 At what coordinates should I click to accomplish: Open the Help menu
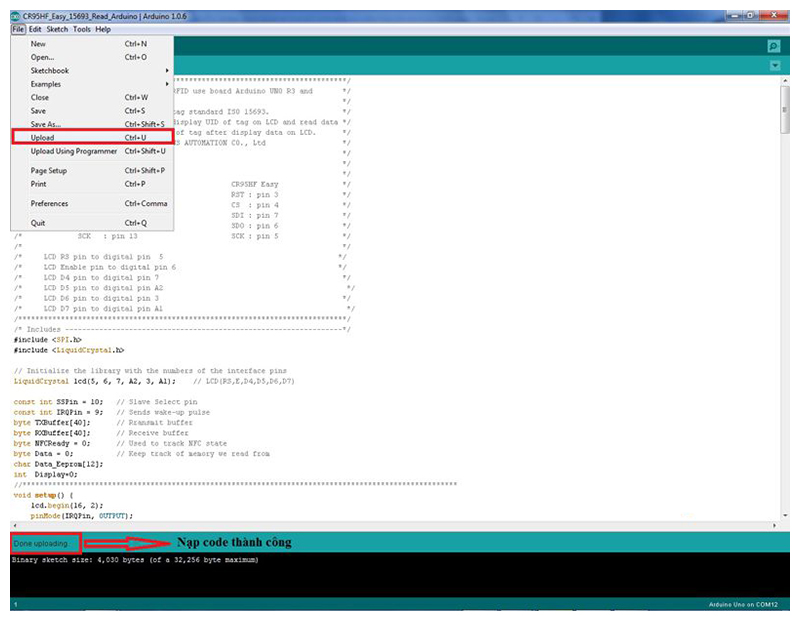103,29
